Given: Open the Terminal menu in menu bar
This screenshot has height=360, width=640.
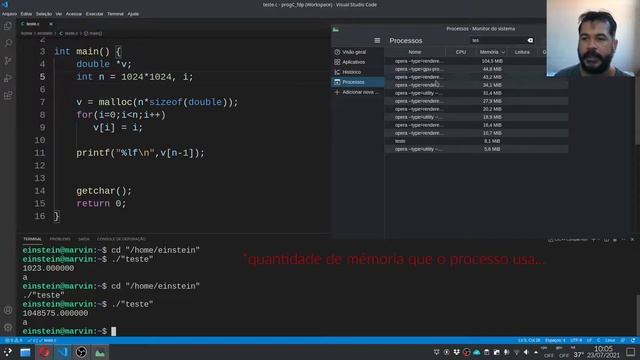Looking at the screenshot, I should (115, 14).
